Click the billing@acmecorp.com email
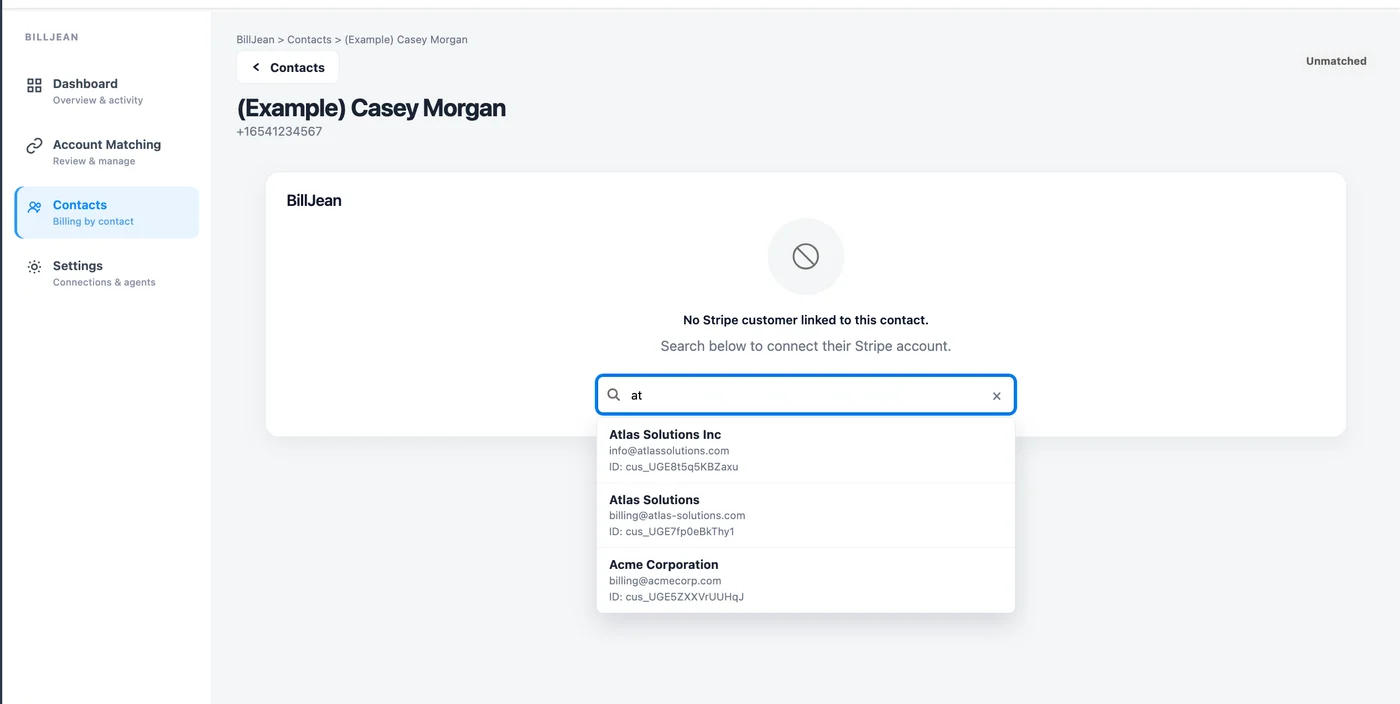1400x704 pixels. [x=665, y=580]
